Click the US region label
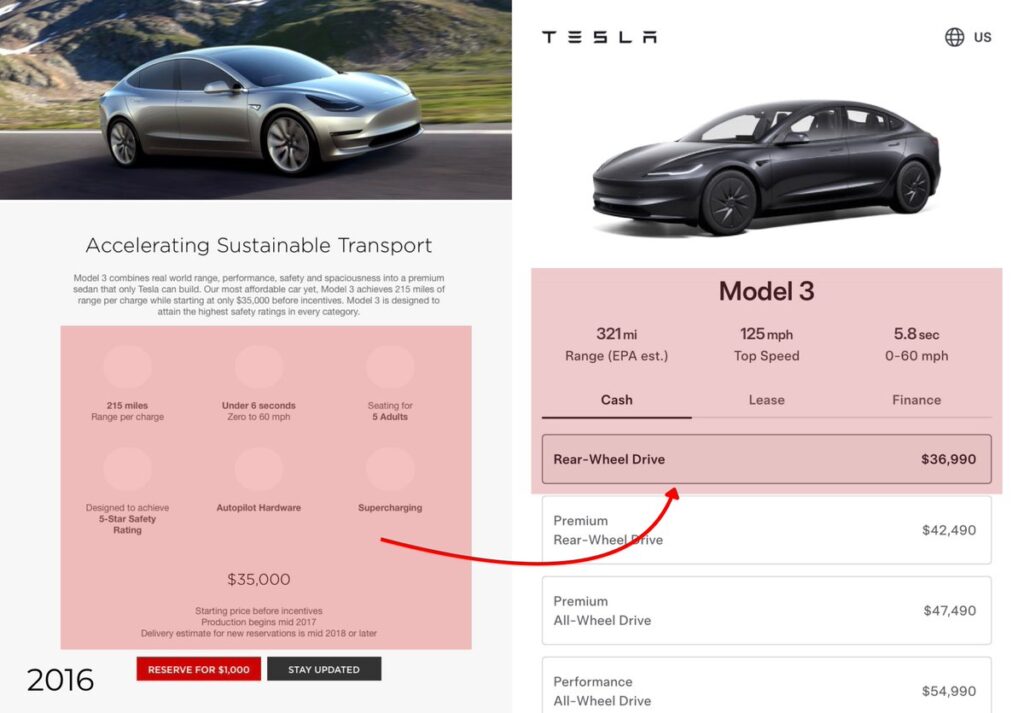The image size is (1024, 713). pos(983,37)
